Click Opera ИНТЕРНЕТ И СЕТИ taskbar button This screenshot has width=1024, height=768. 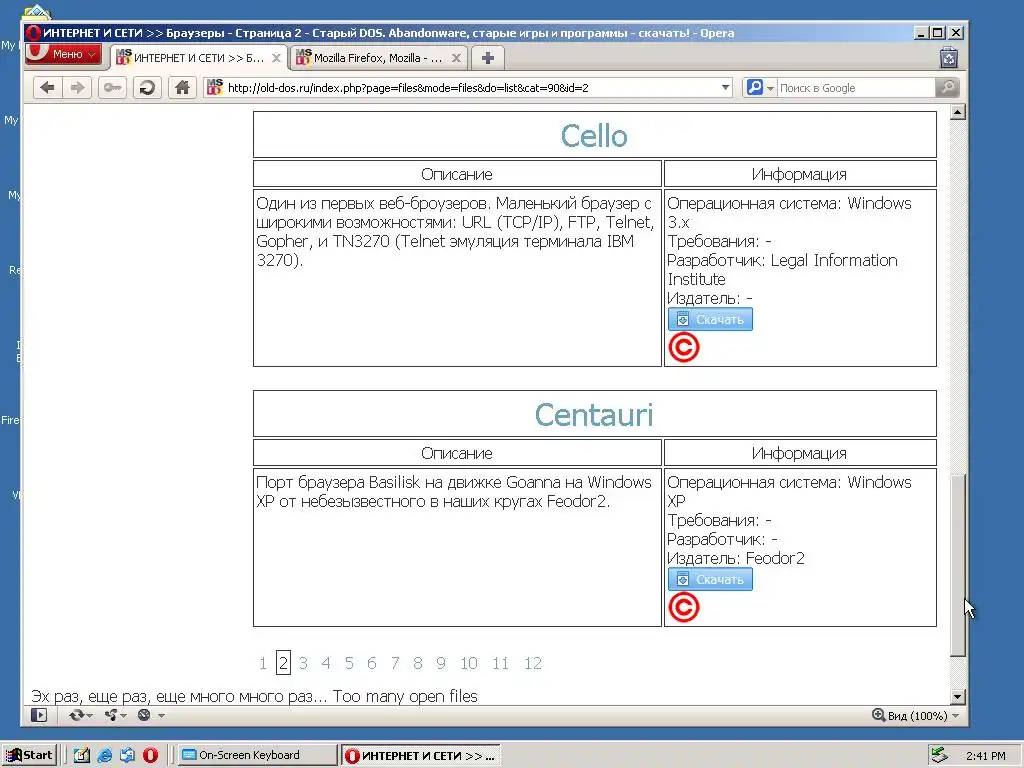click(x=421, y=756)
